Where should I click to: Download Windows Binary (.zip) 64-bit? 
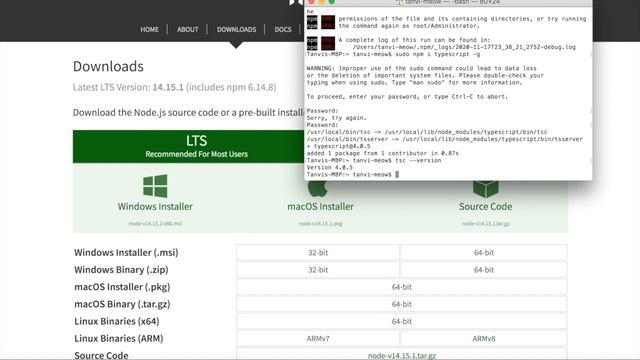[x=484, y=270]
